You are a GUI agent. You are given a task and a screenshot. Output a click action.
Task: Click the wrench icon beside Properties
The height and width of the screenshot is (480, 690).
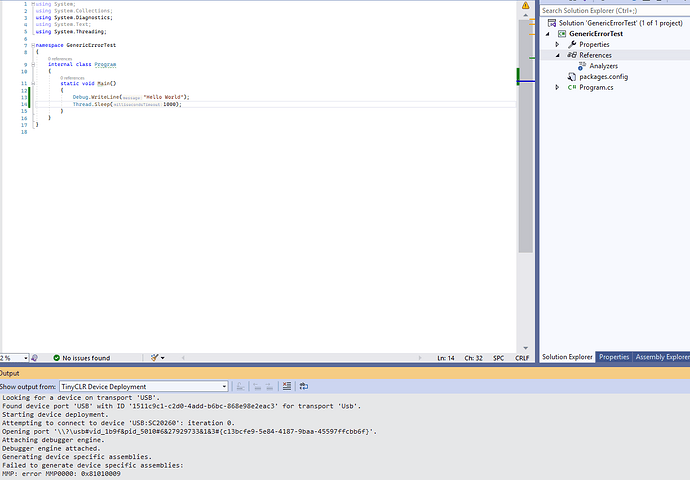(x=572, y=44)
